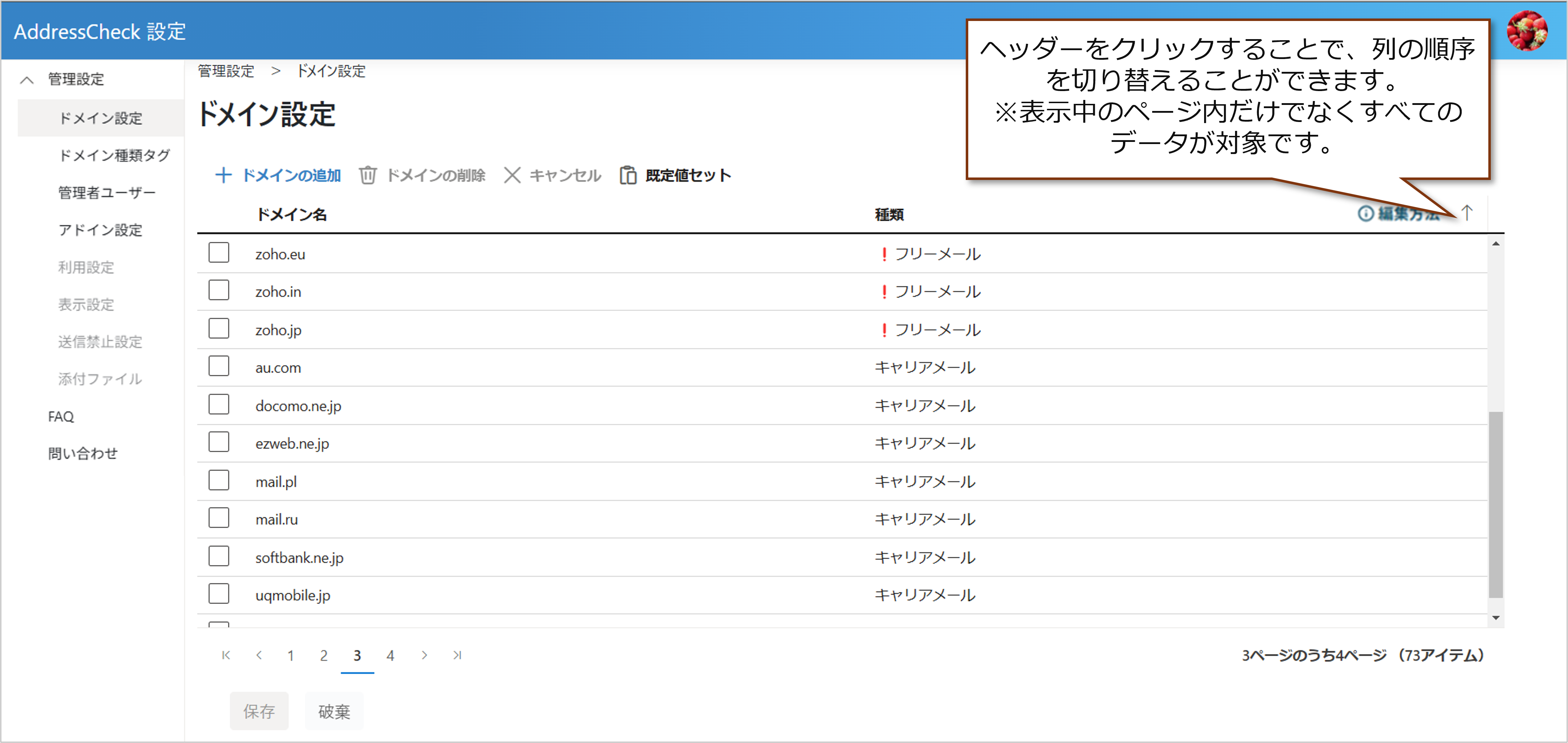Tick the softbank.ne.jp checkbox

(x=218, y=556)
